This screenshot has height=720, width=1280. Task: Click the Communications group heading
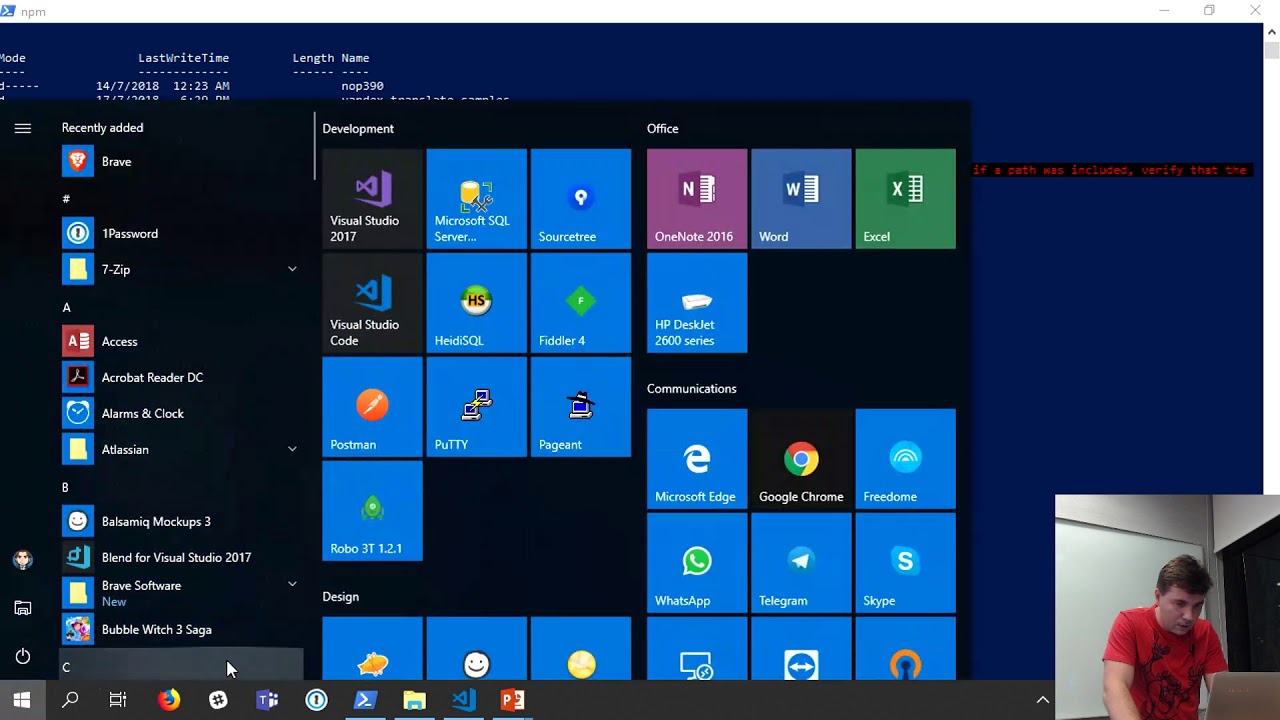click(691, 388)
